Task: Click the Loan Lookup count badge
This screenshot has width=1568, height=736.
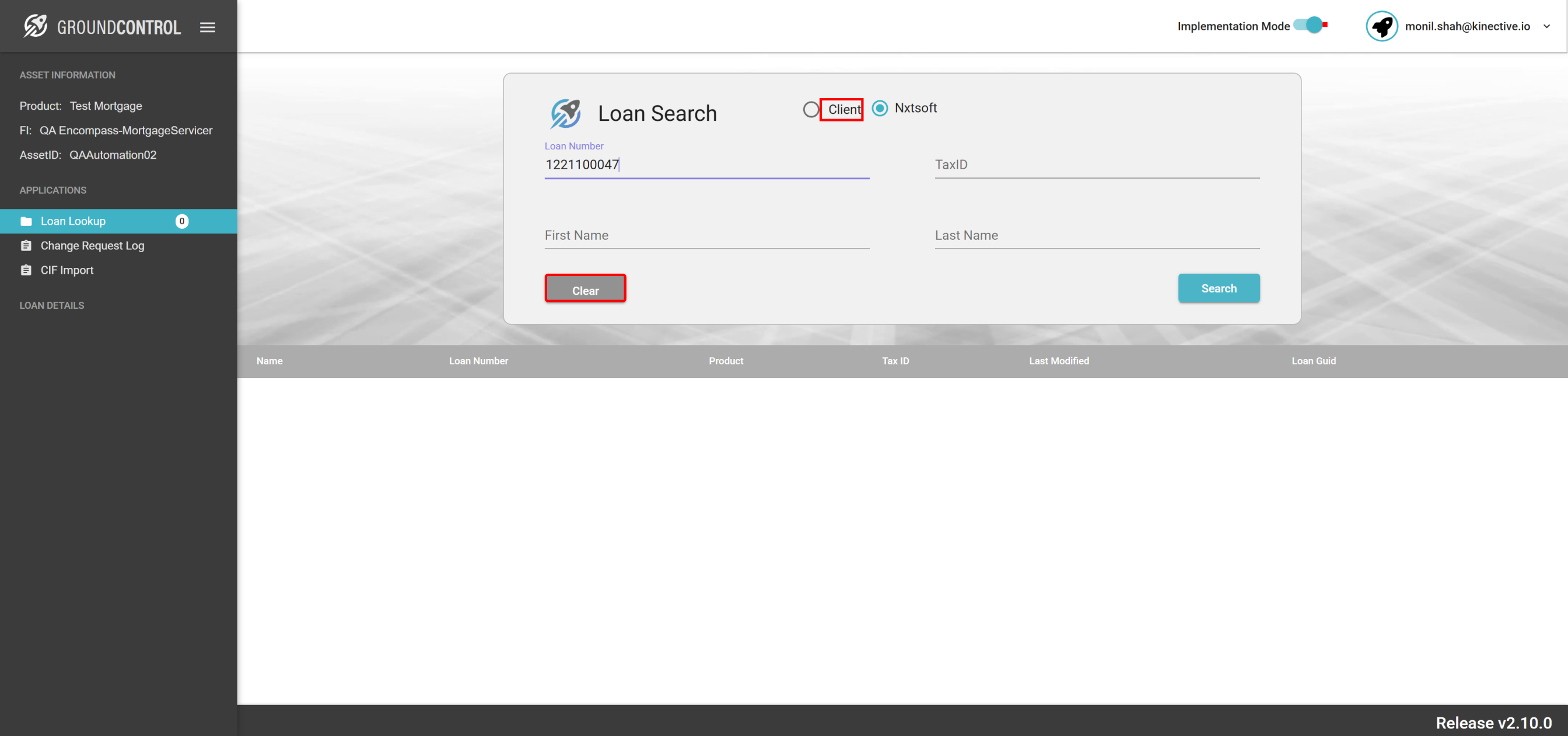Action: point(181,221)
